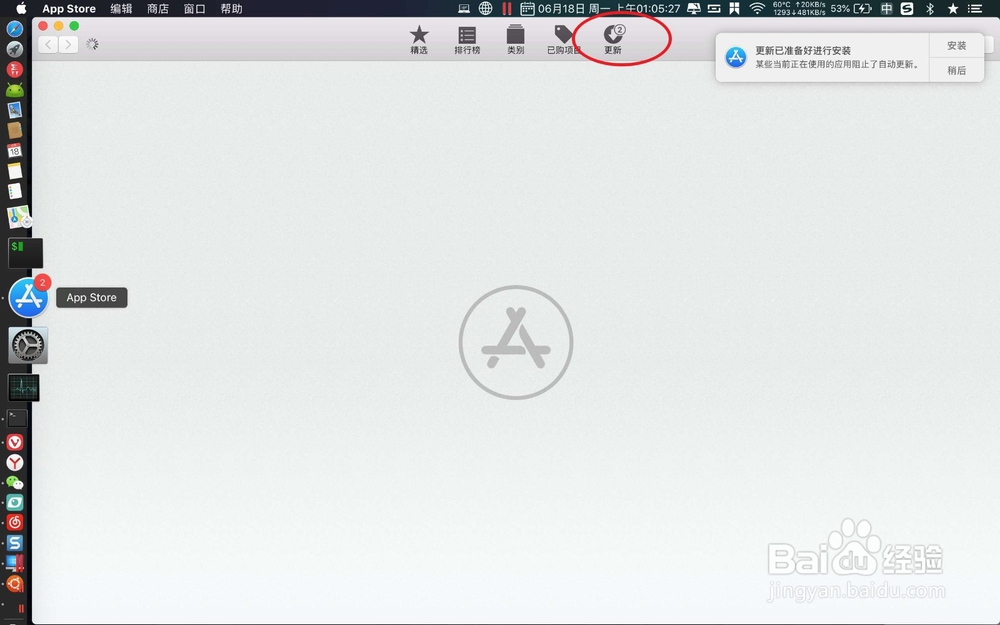Open the Terminal app in dock
Image resolution: width=1000 pixels, height=625 pixels.
[x=17, y=418]
